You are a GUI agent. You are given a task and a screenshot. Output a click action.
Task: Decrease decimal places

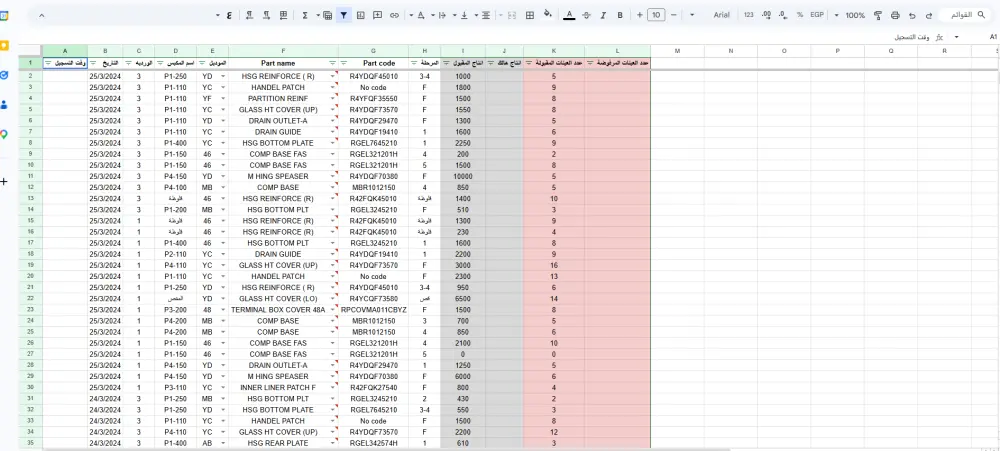click(x=783, y=15)
